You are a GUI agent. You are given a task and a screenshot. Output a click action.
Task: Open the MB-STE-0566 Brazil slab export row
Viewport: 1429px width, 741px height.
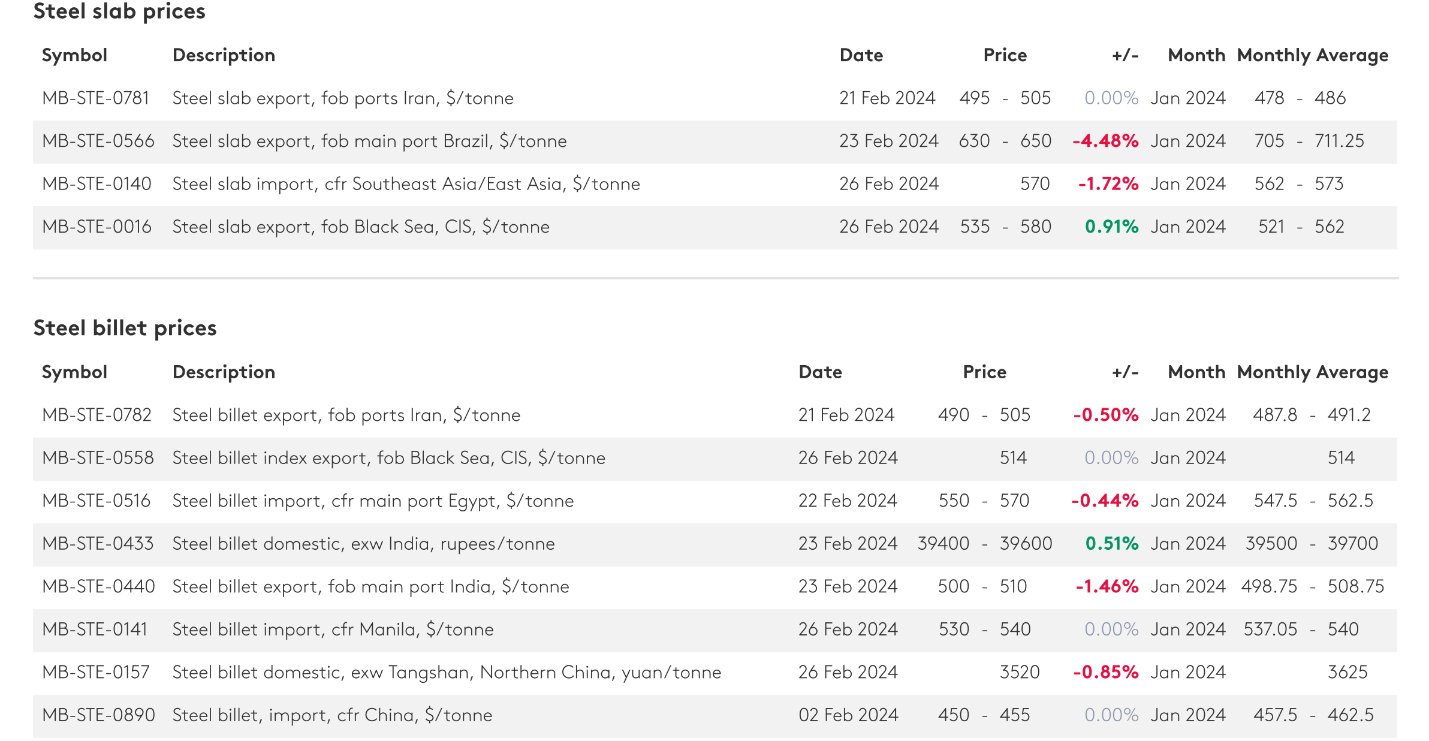coord(715,141)
